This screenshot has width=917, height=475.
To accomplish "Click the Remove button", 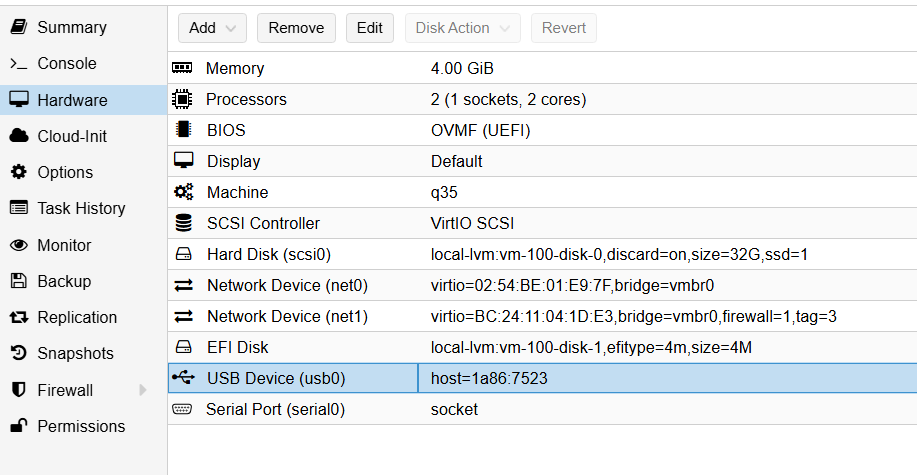I will point(297,28).
